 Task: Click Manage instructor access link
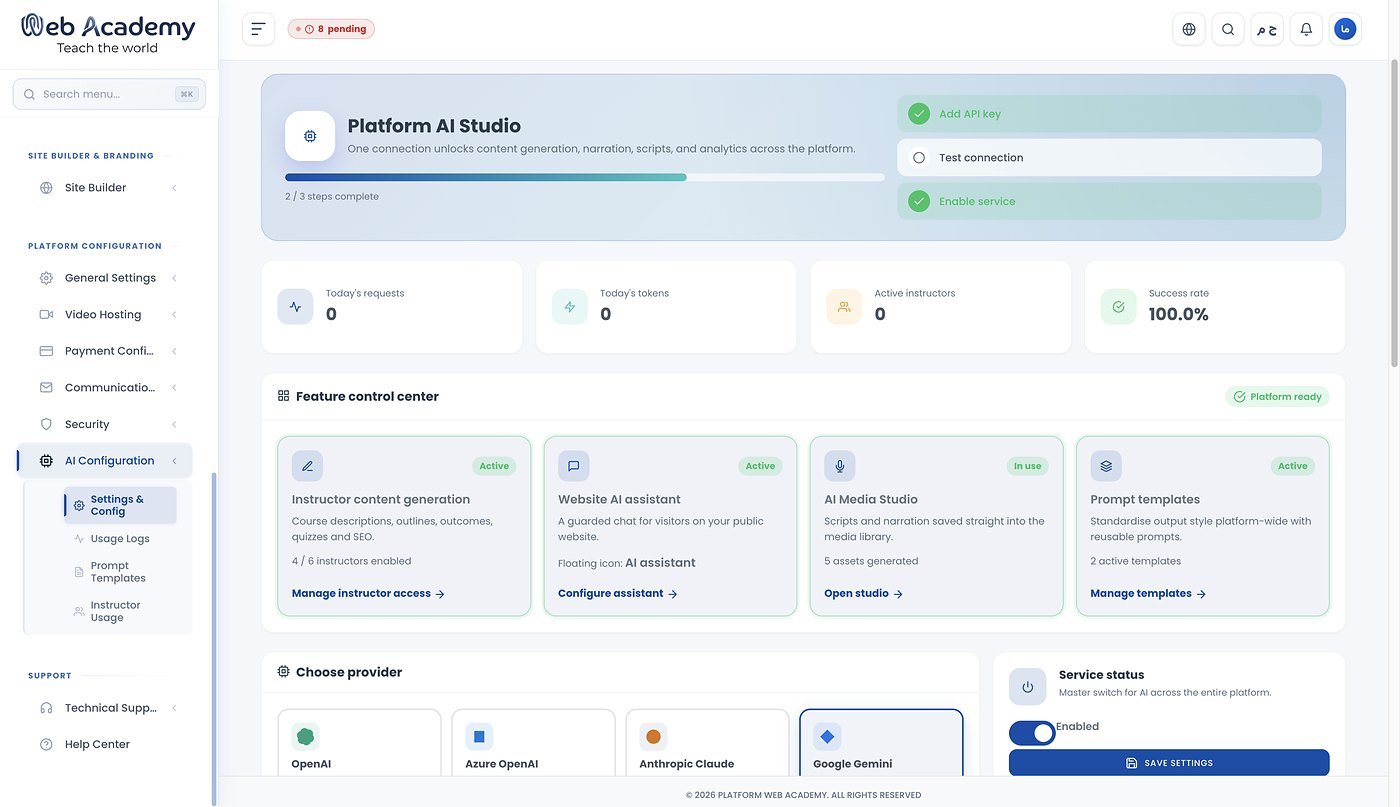[x=368, y=594]
